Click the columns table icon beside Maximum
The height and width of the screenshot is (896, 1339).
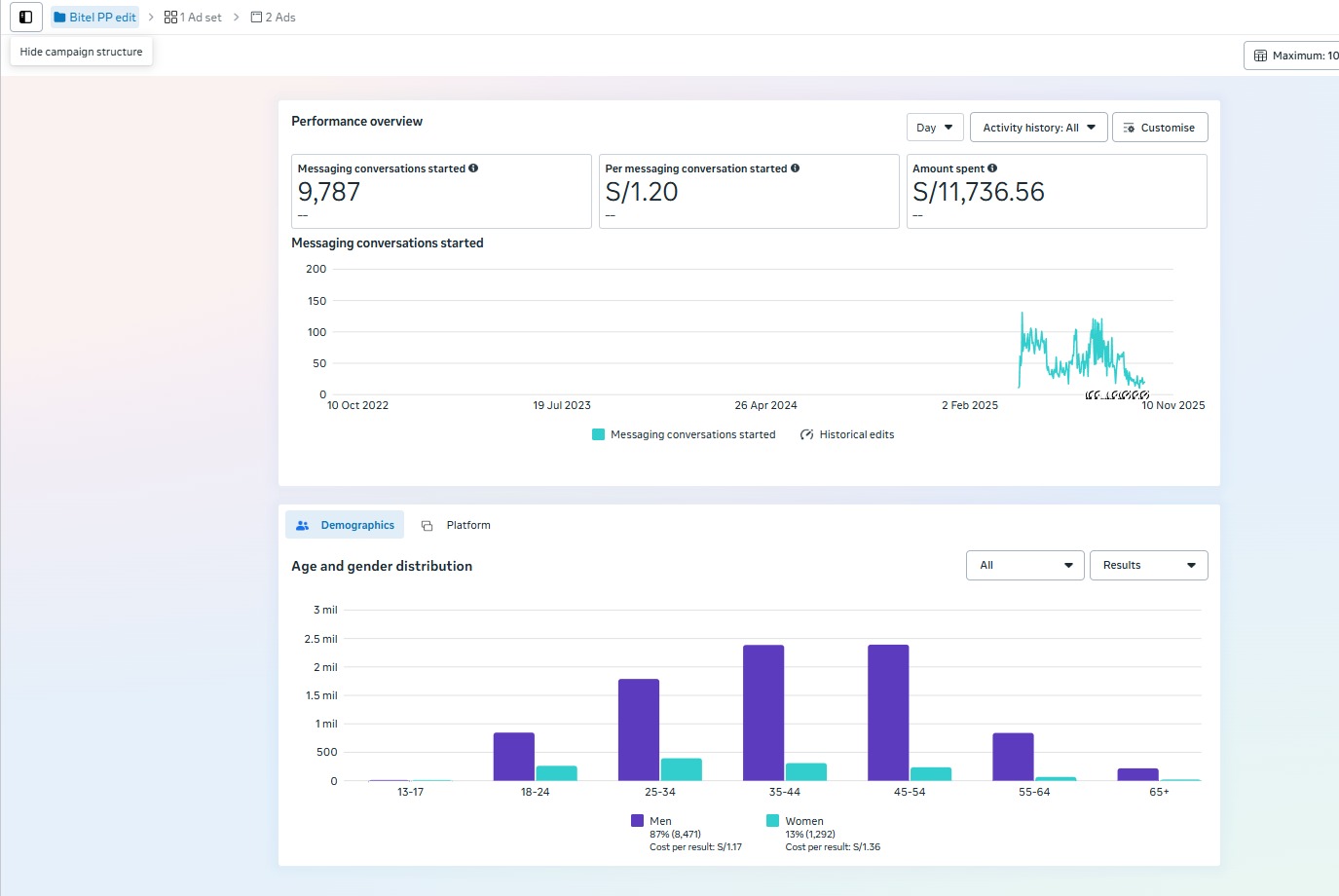pos(1260,56)
